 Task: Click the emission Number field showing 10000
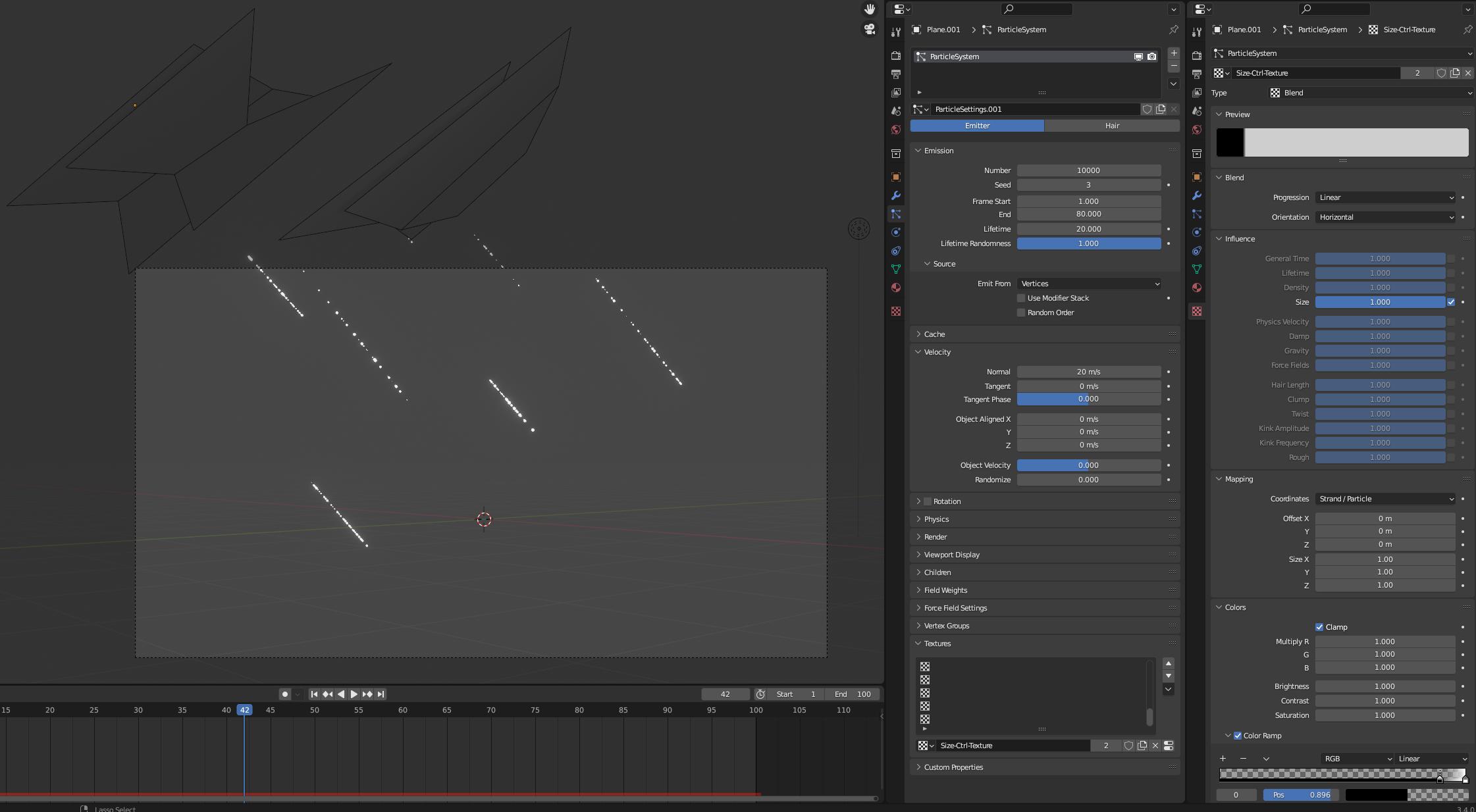pos(1089,170)
